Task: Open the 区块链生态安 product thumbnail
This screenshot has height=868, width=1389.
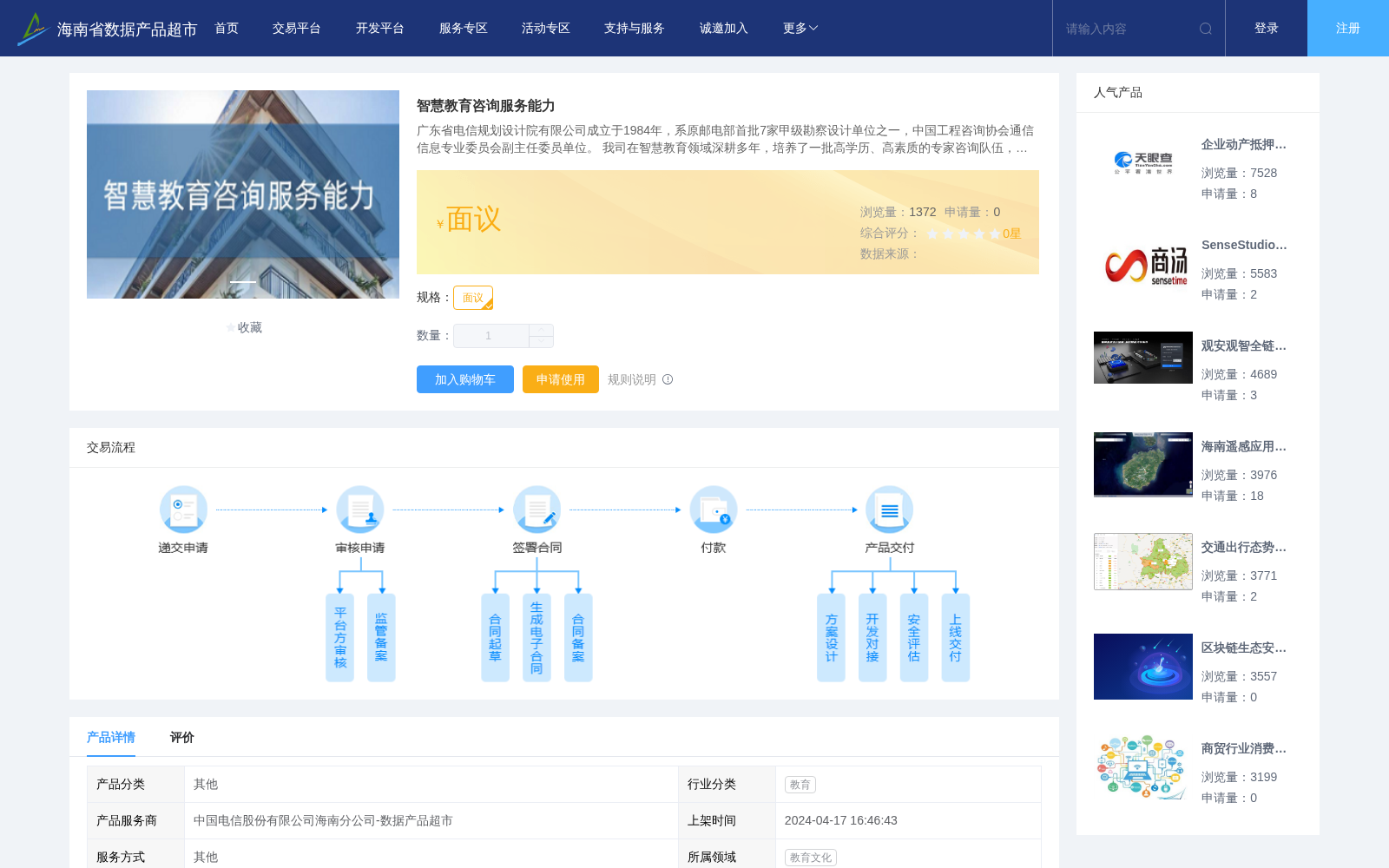Action: click(x=1143, y=667)
